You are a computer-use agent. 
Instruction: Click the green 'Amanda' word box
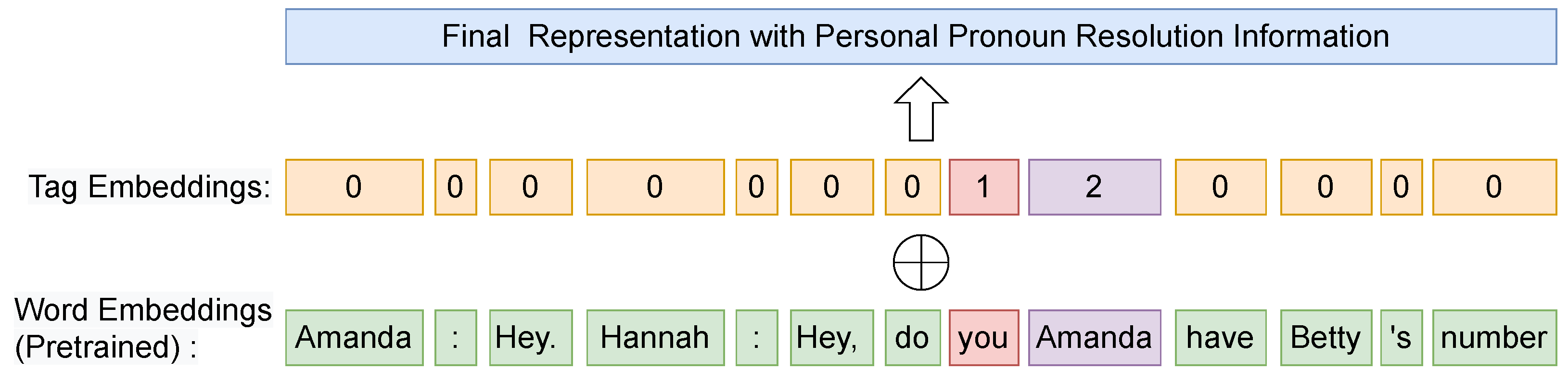coord(354,338)
